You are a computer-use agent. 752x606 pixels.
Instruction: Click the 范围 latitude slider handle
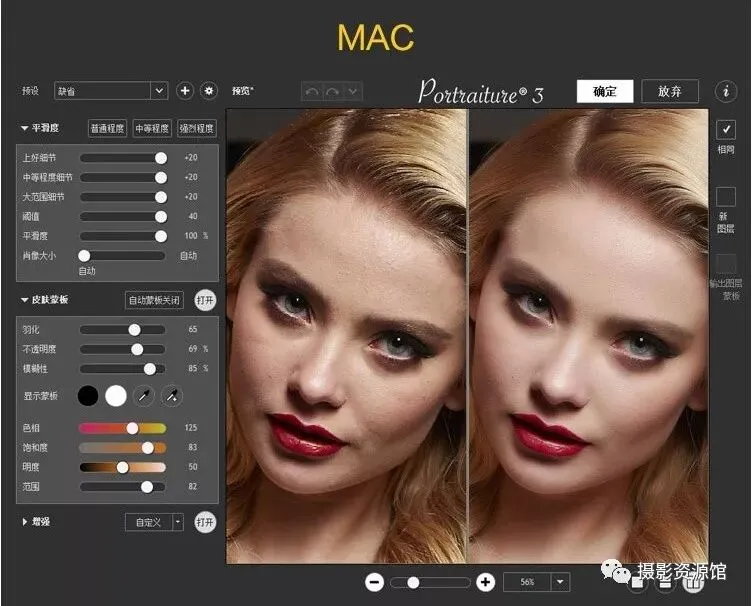click(x=147, y=487)
